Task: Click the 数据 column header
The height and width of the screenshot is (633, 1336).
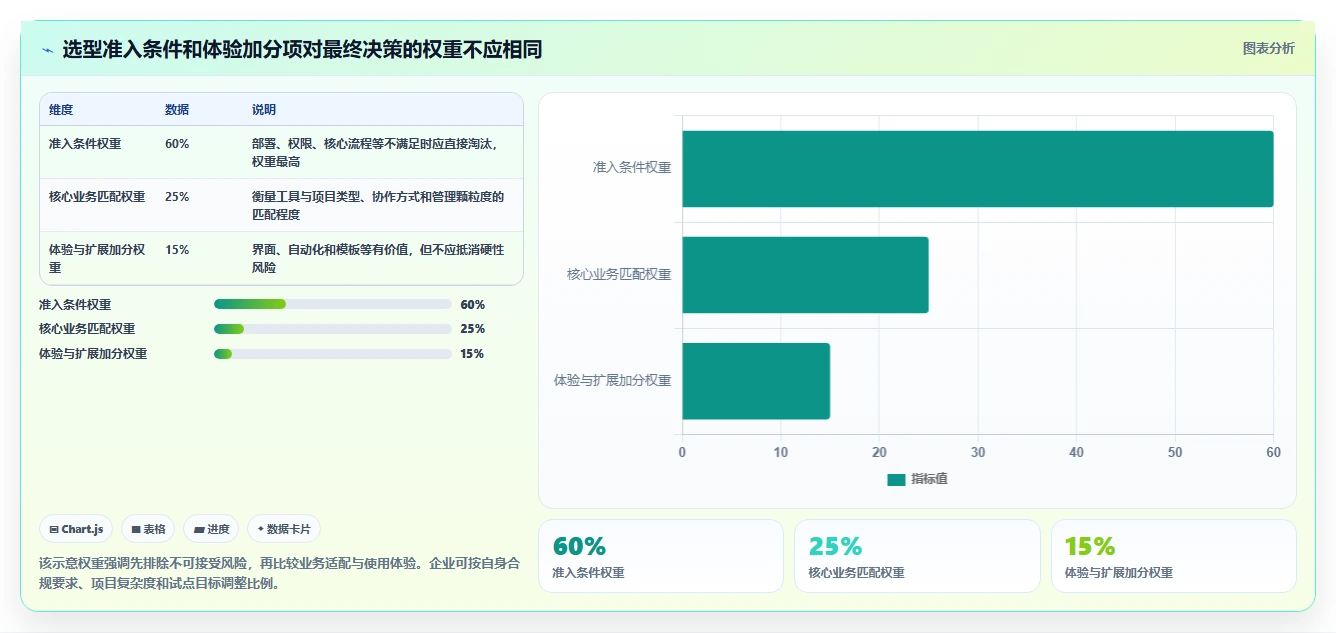Action: [x=177, y=110]
